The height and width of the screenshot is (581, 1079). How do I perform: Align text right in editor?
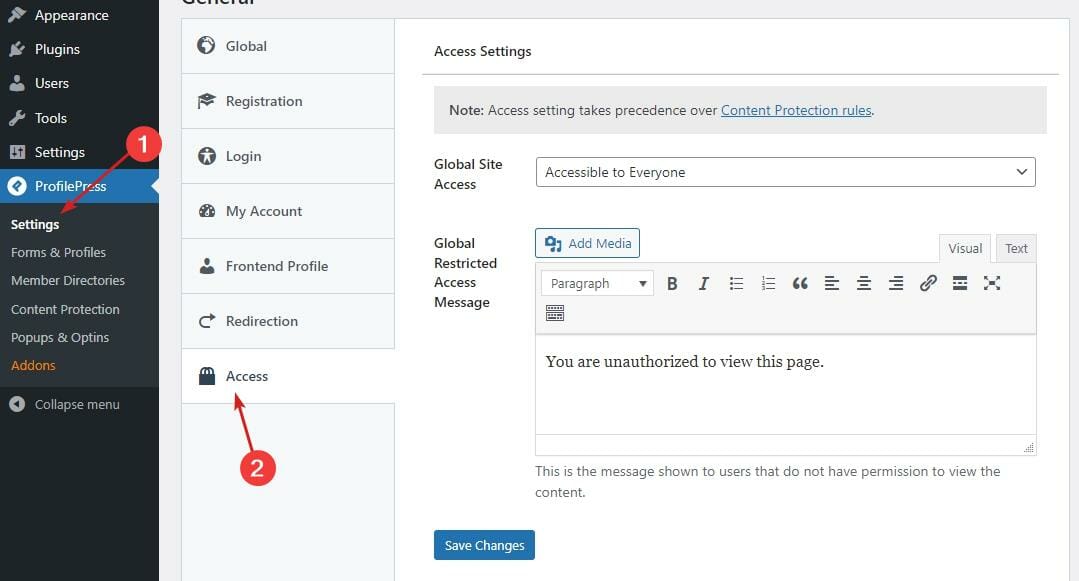pyautogui.click(x=896, y=284)
